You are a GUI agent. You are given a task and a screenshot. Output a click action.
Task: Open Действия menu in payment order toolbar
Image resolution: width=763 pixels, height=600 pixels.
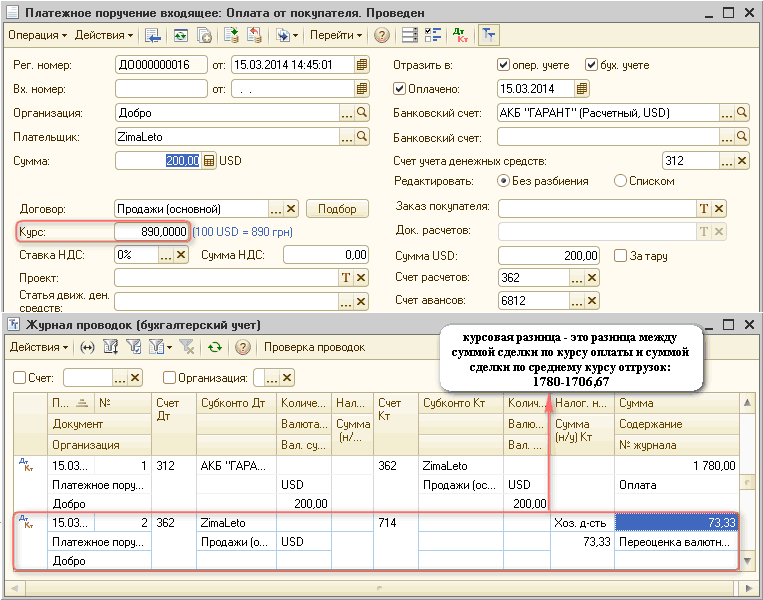pyautogui.click(x=104, y=35)
